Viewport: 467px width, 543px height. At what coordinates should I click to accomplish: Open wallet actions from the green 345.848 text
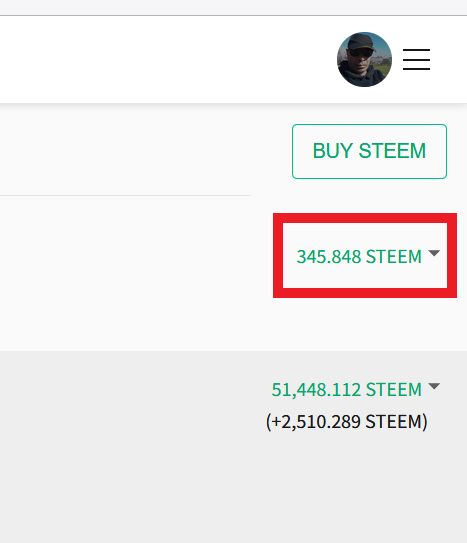pyautogui.click(x=359, y=257)
